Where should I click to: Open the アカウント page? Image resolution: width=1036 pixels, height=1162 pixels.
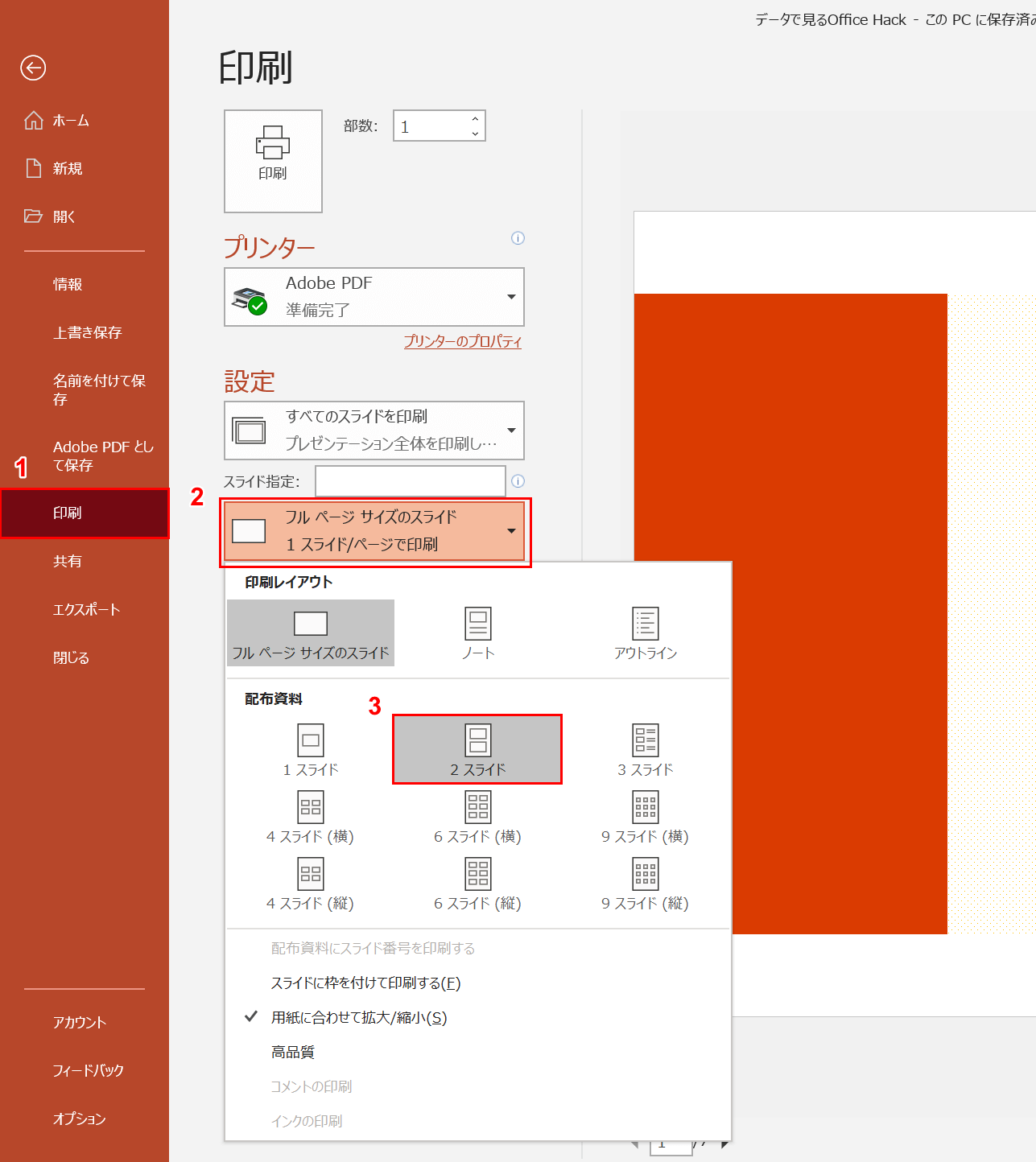pyautogui.click(x=85, y=1022)
